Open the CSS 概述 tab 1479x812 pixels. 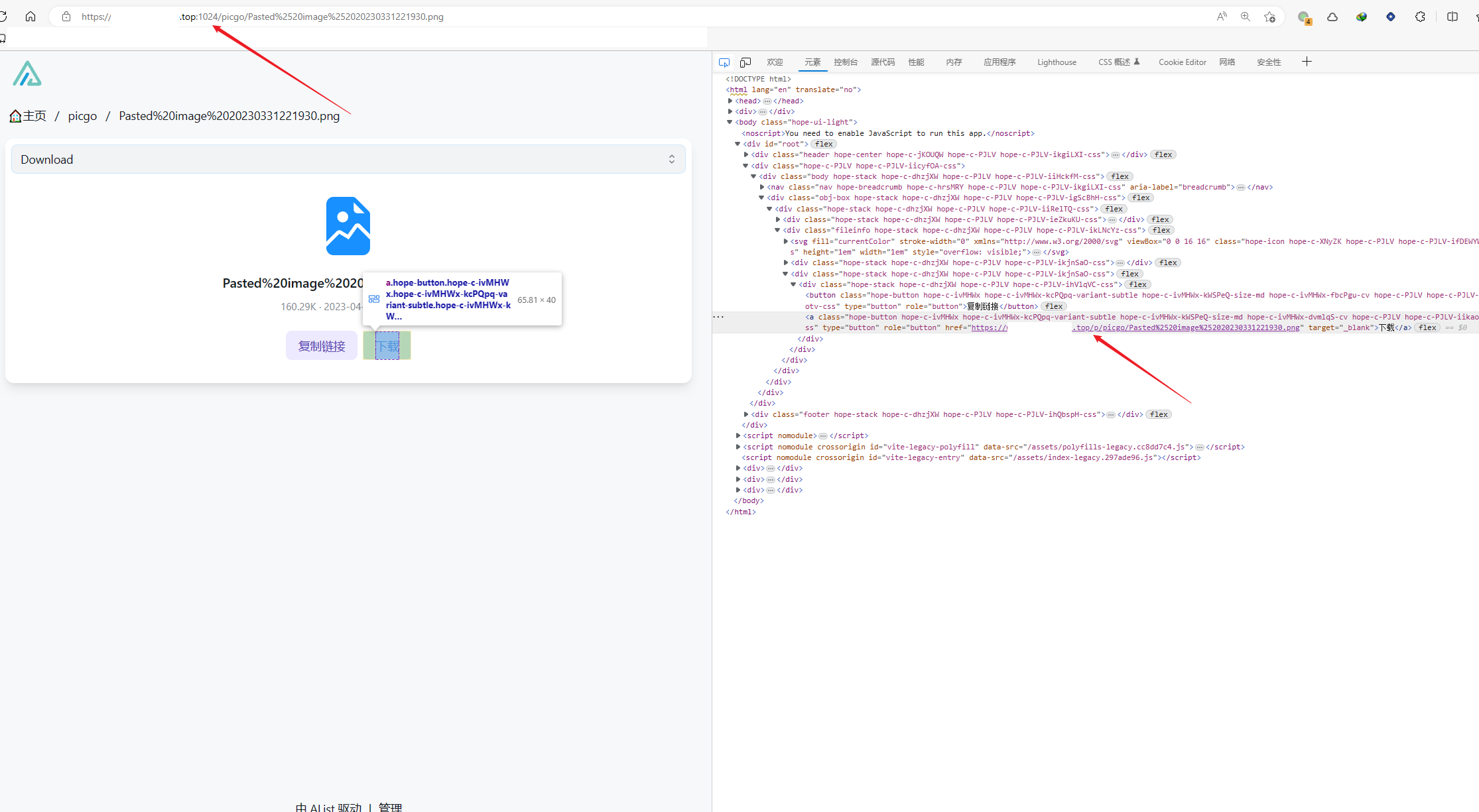point(1119,62)
